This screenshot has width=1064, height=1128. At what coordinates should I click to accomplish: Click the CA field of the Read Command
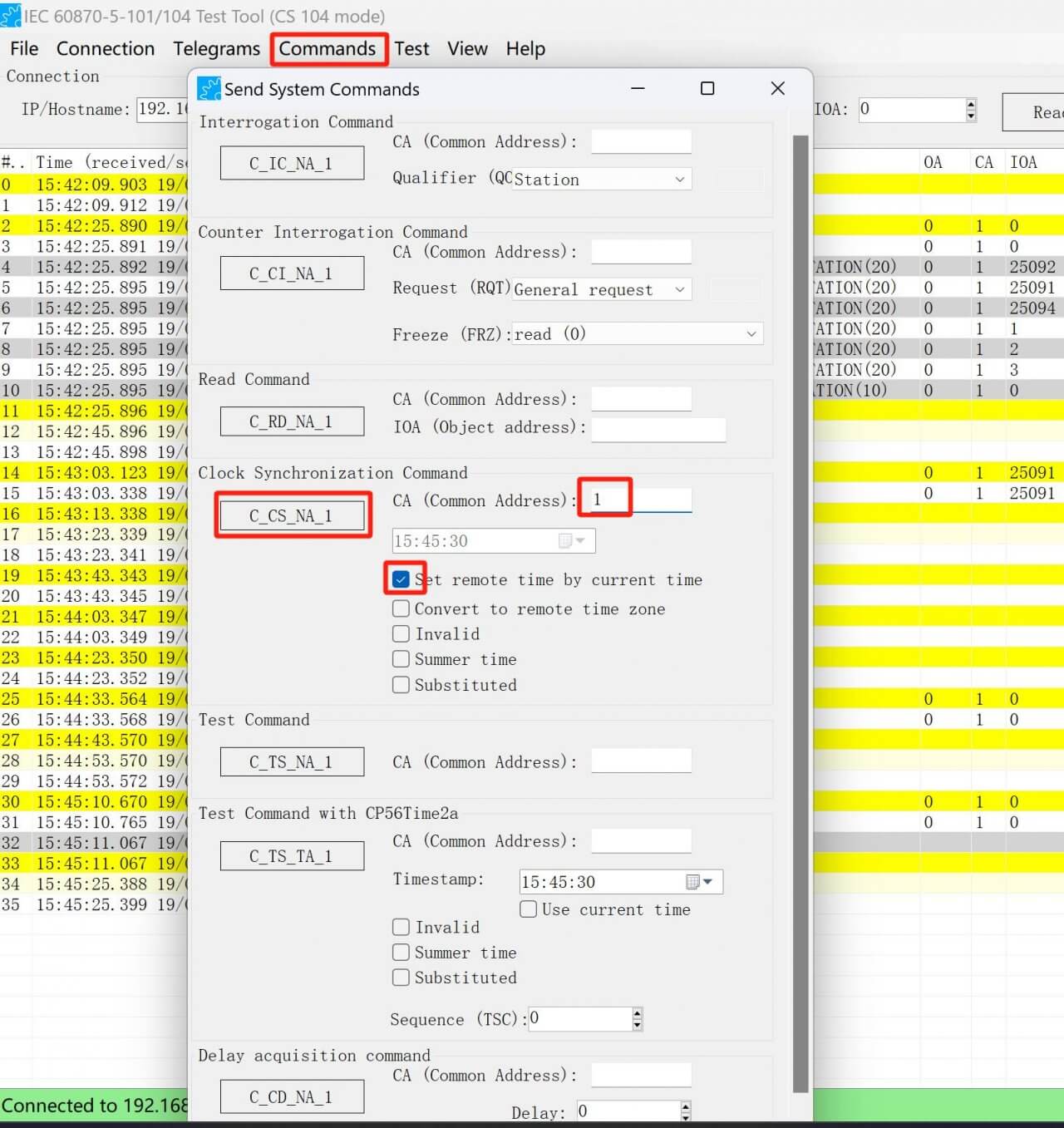pos(641,398)
